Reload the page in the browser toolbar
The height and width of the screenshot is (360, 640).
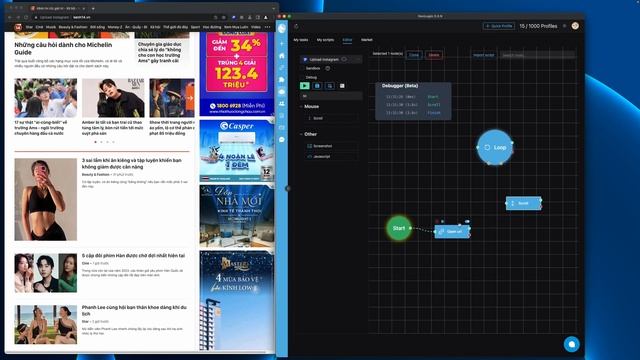[26, 18]
